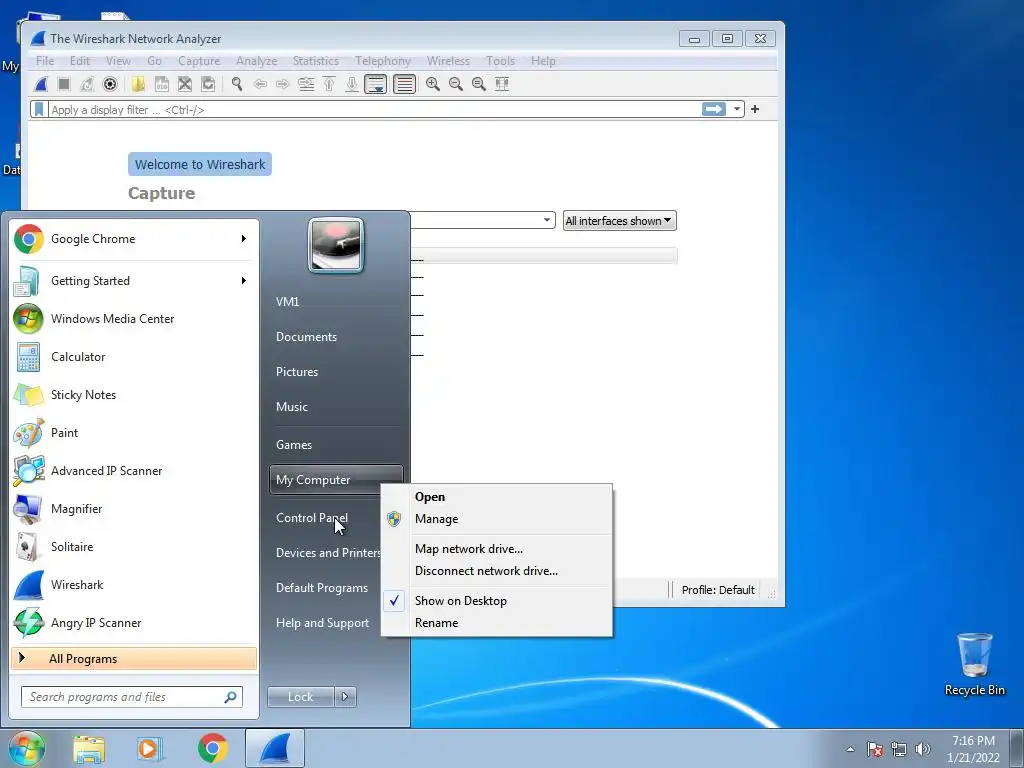Click the zoom in toolbar icon
This screenshot has height=768, width=1024.
(x=432, y=84)
